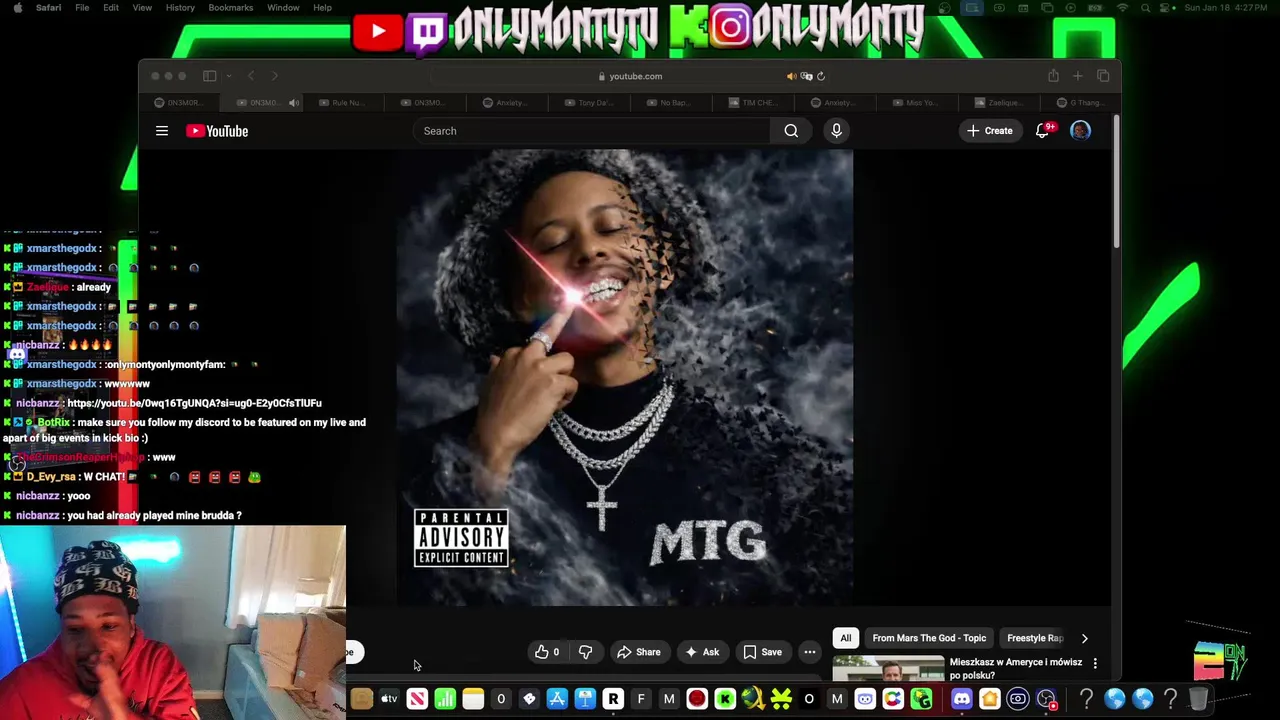Click the Create button
The width and height of the screenshot is (1280, 720).
[x=990, y=131]
